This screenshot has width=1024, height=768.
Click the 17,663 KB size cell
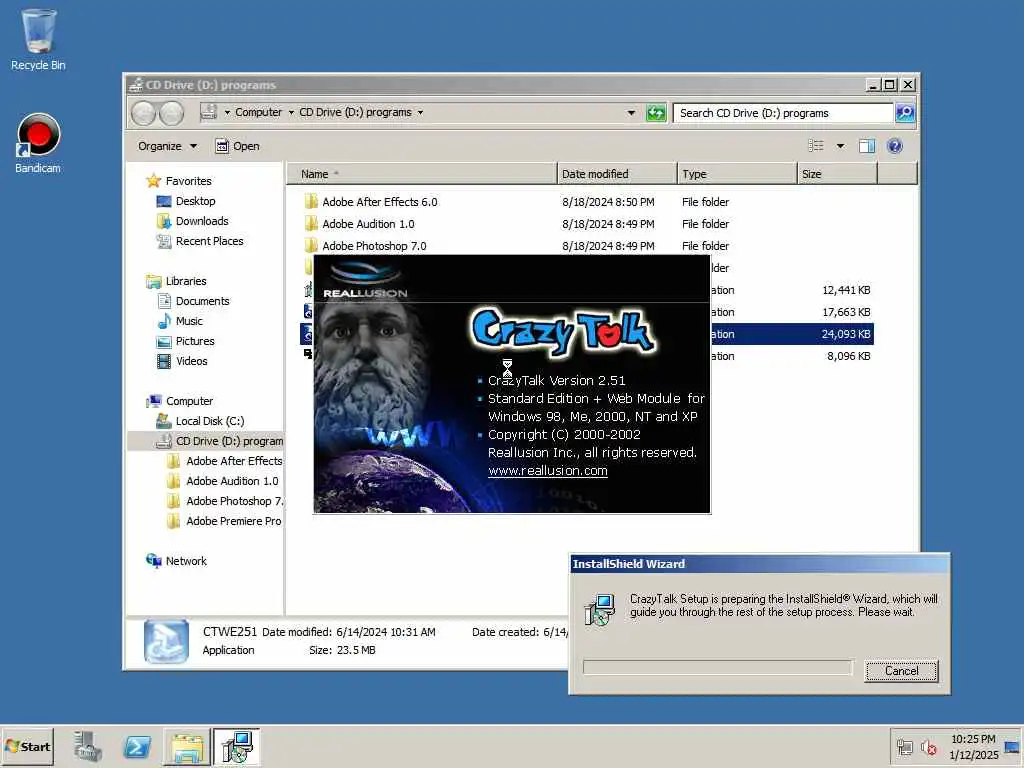846,312
